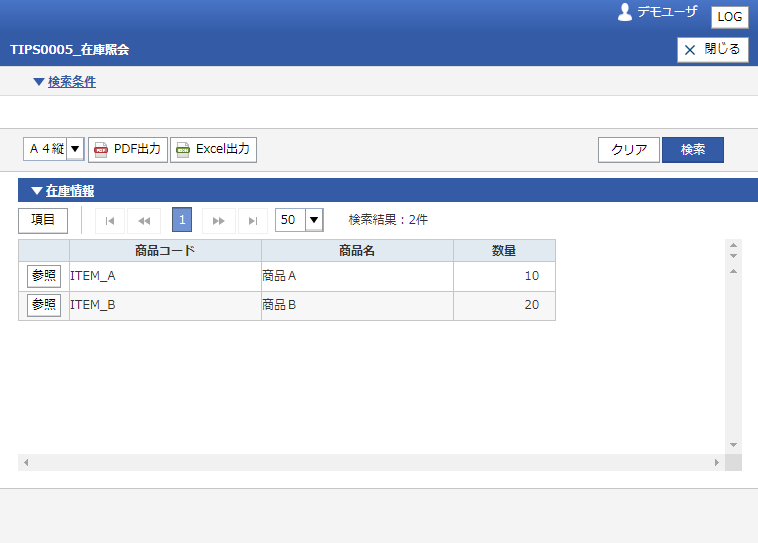Click the 検索 search button
Image resolution: width=758 pixels, height=543 pixels.
(x=693, y=150)
